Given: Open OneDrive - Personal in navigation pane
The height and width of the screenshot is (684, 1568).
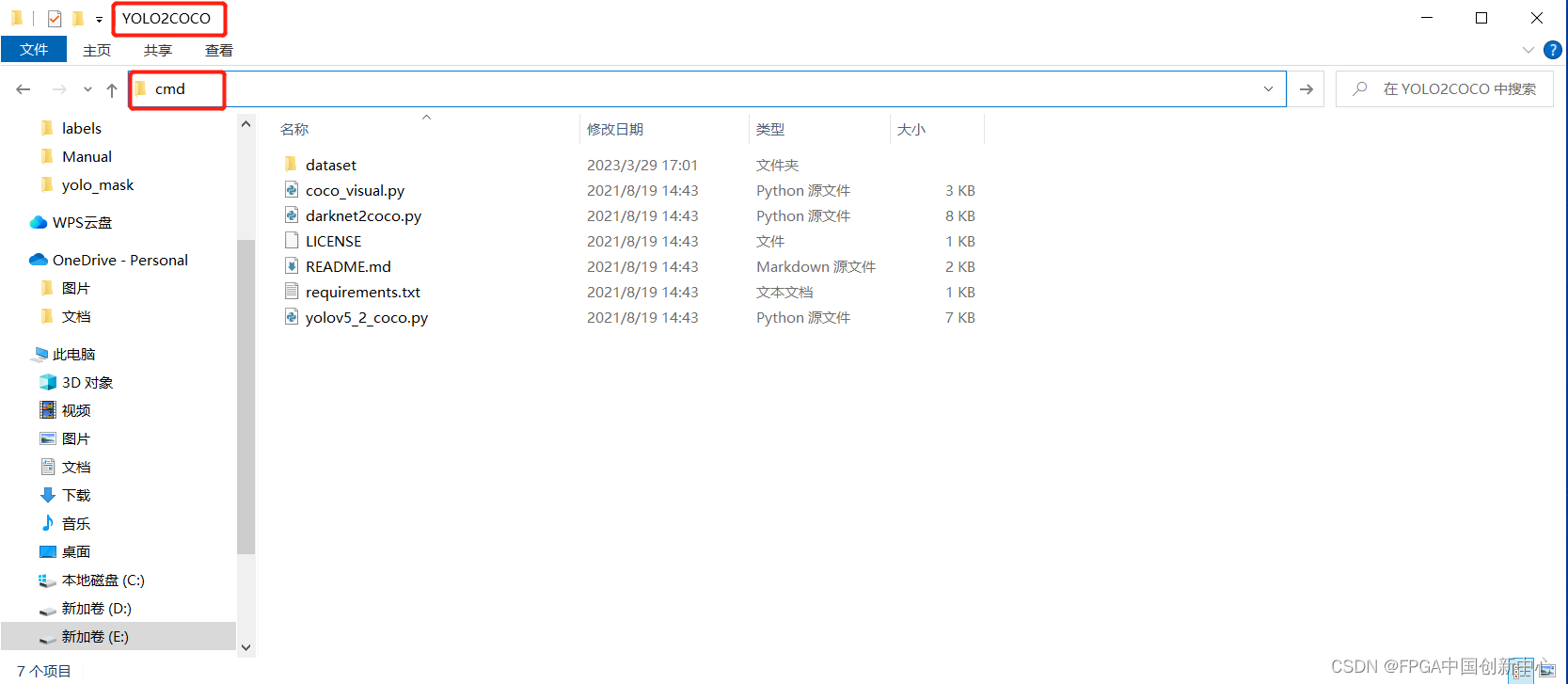Looking at the screenshot, I should (x=119, y=260).
